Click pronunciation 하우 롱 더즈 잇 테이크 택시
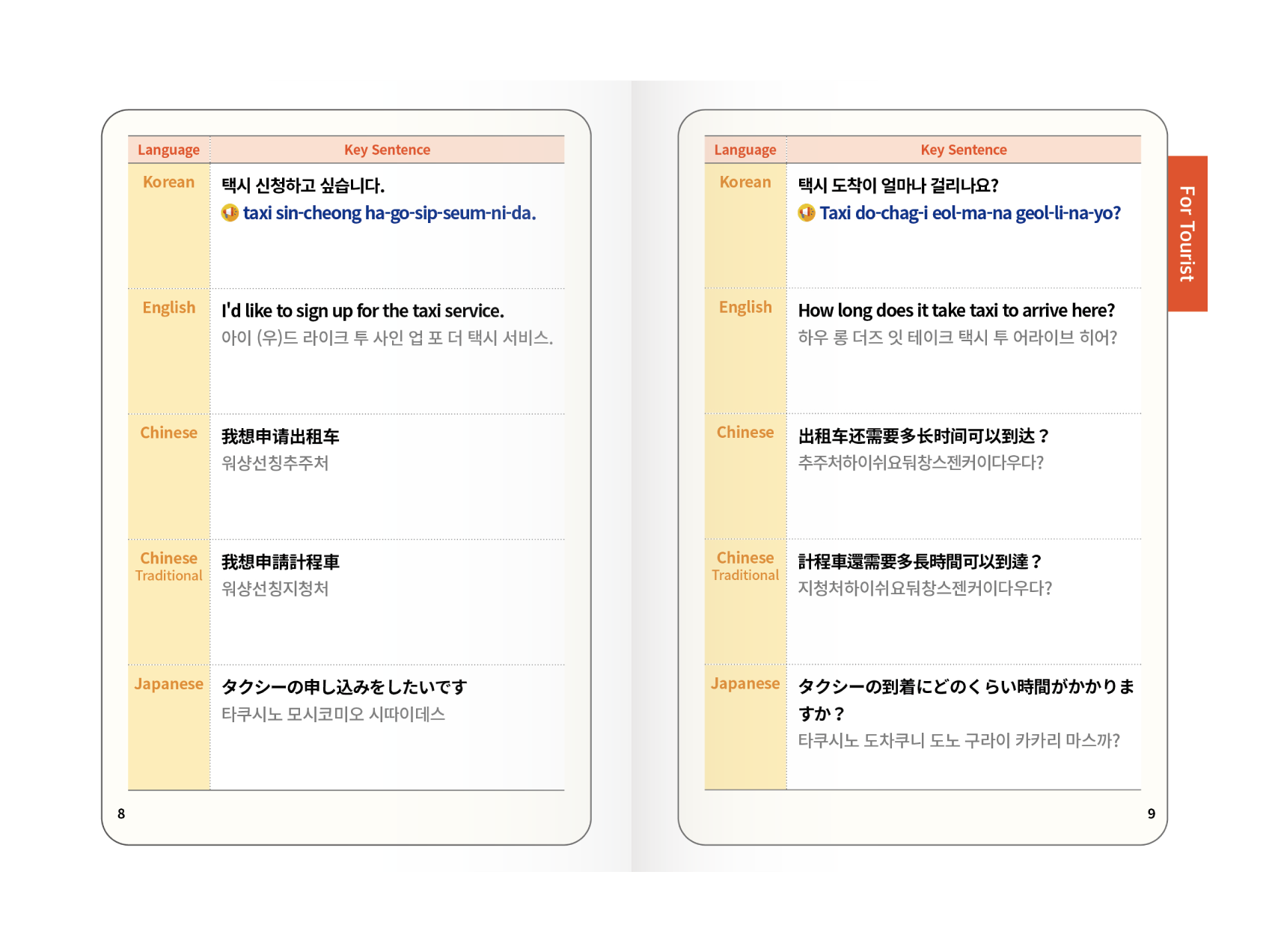 point(958,338)
